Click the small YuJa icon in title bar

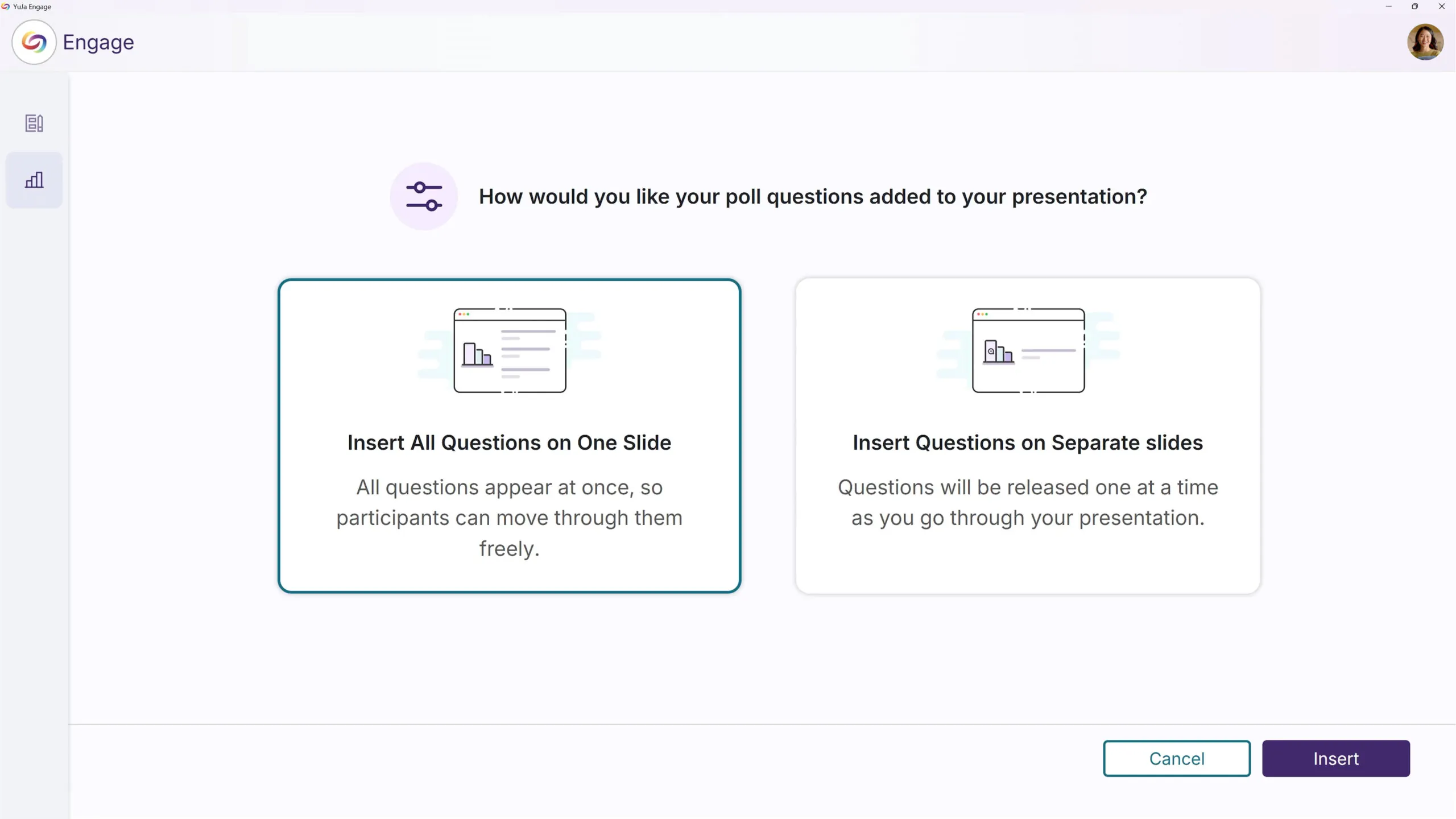pos(6,7)
